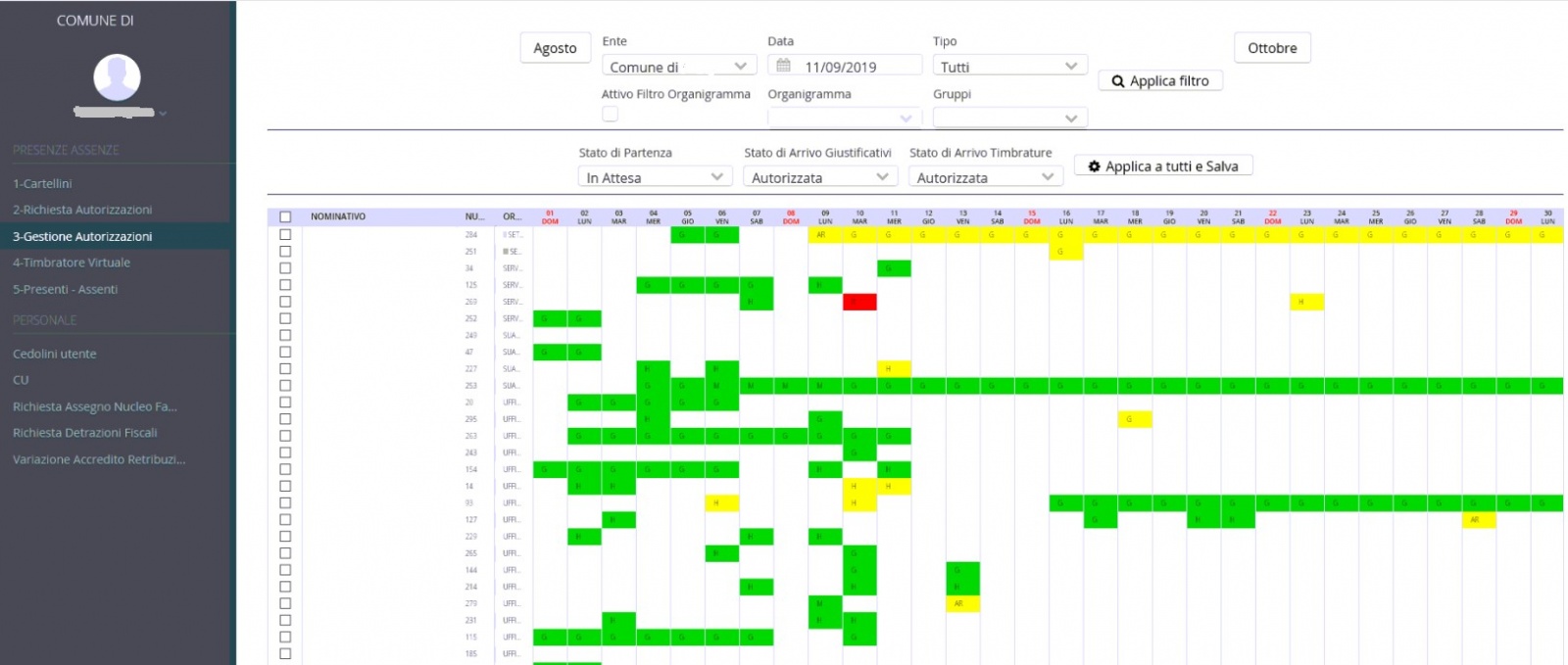Click the Data field showing 11/09/2019
This screenshot has width=1568, height=665.
pyautogui.click(x=853, y=67)
